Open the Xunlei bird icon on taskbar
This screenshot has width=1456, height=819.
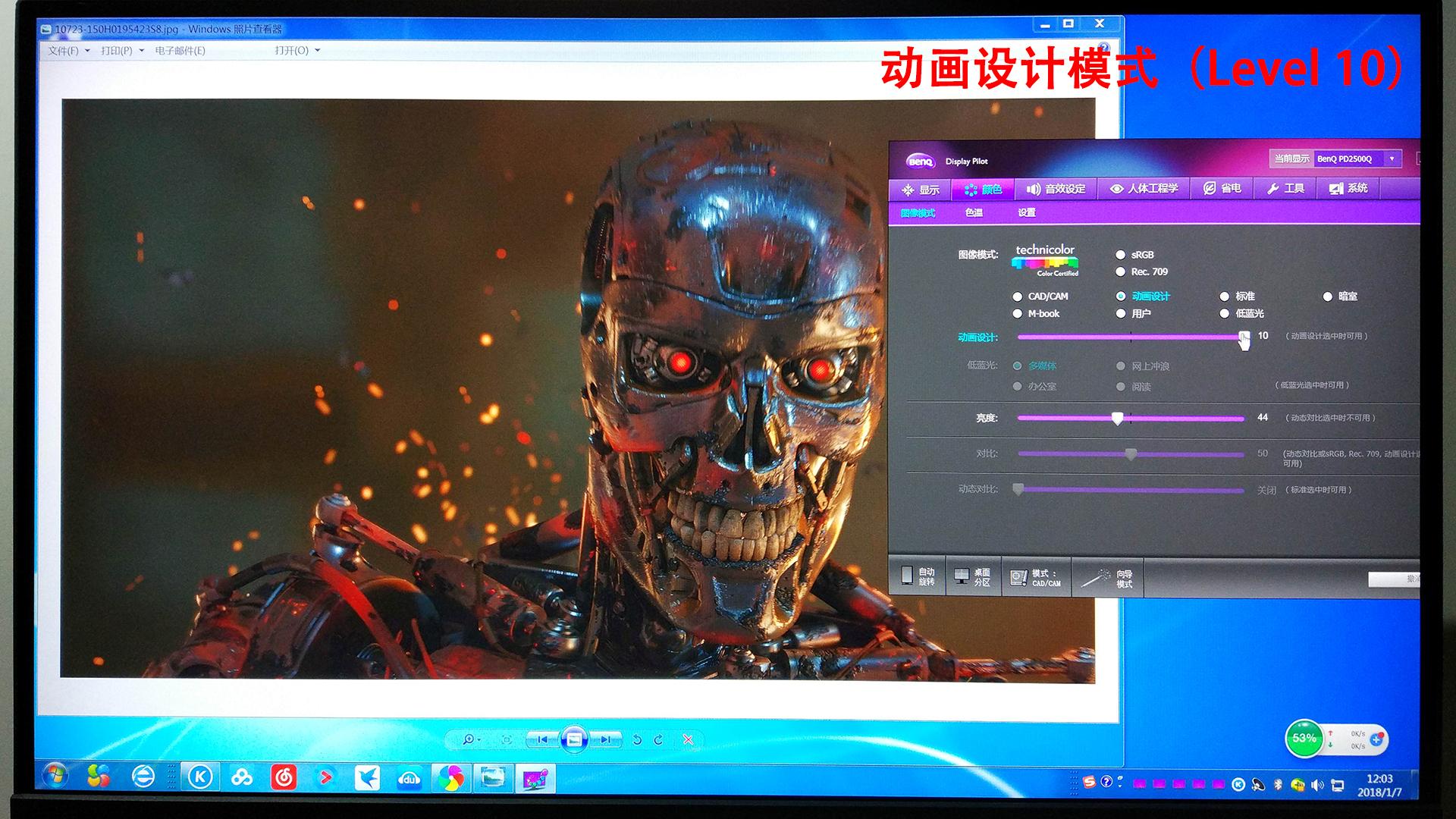[367, 777]
